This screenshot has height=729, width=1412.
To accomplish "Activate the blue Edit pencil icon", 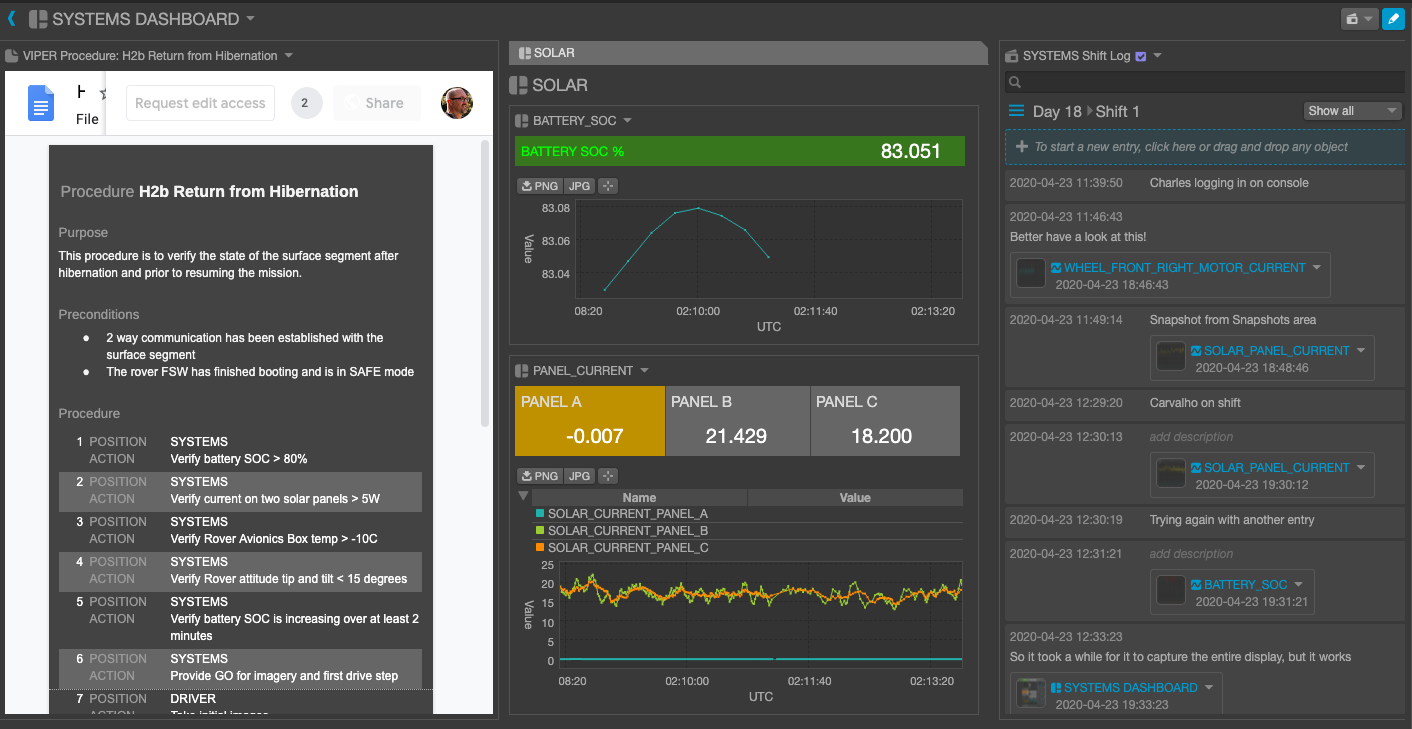I will [1394, 18].
